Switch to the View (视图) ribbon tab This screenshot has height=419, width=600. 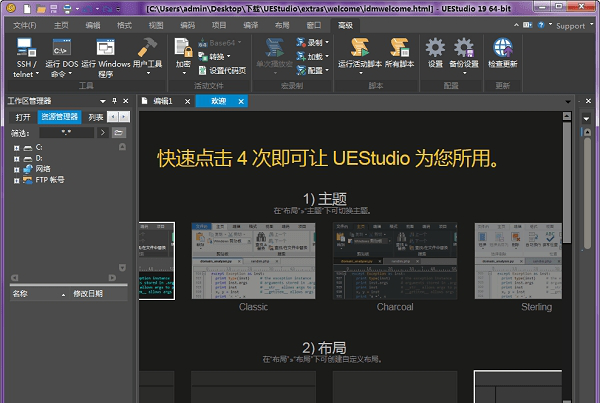tap(156, 26)
